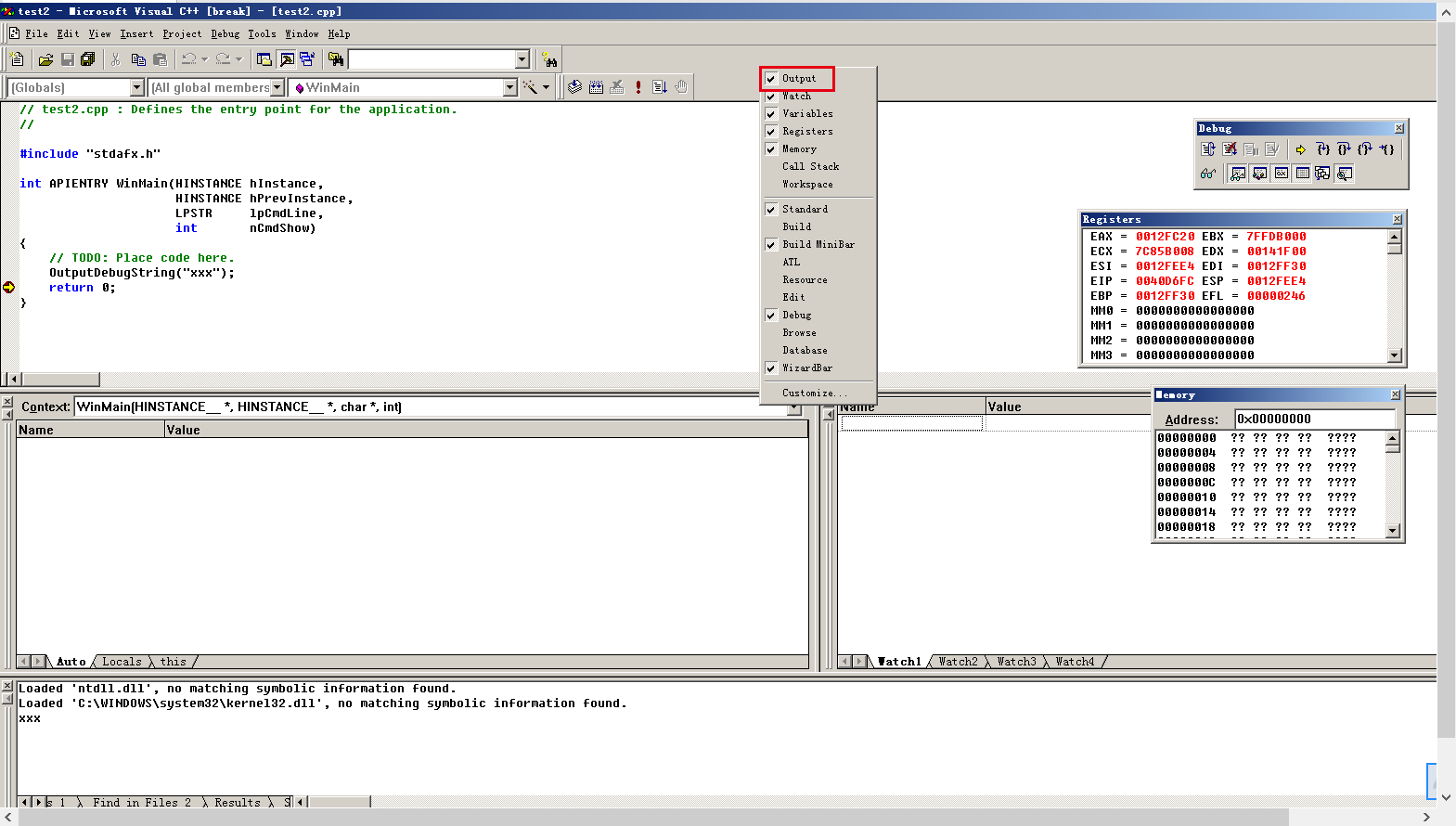Click Step Out in the Debug toolbar
Screen dimensions: 1456x826
pyautogui.click(x=1365, y=148)
